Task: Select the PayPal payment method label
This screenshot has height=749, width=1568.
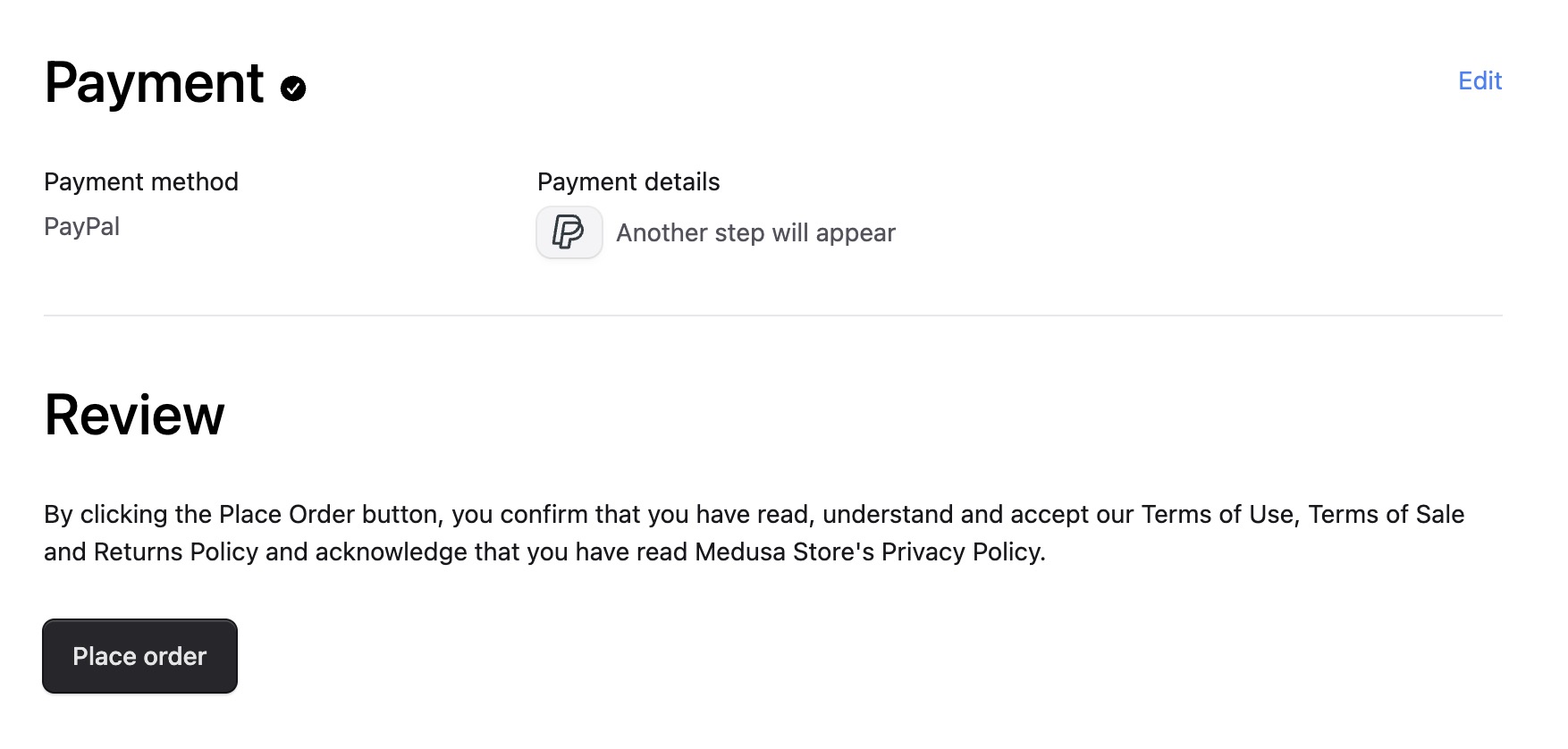Action: 82,225
